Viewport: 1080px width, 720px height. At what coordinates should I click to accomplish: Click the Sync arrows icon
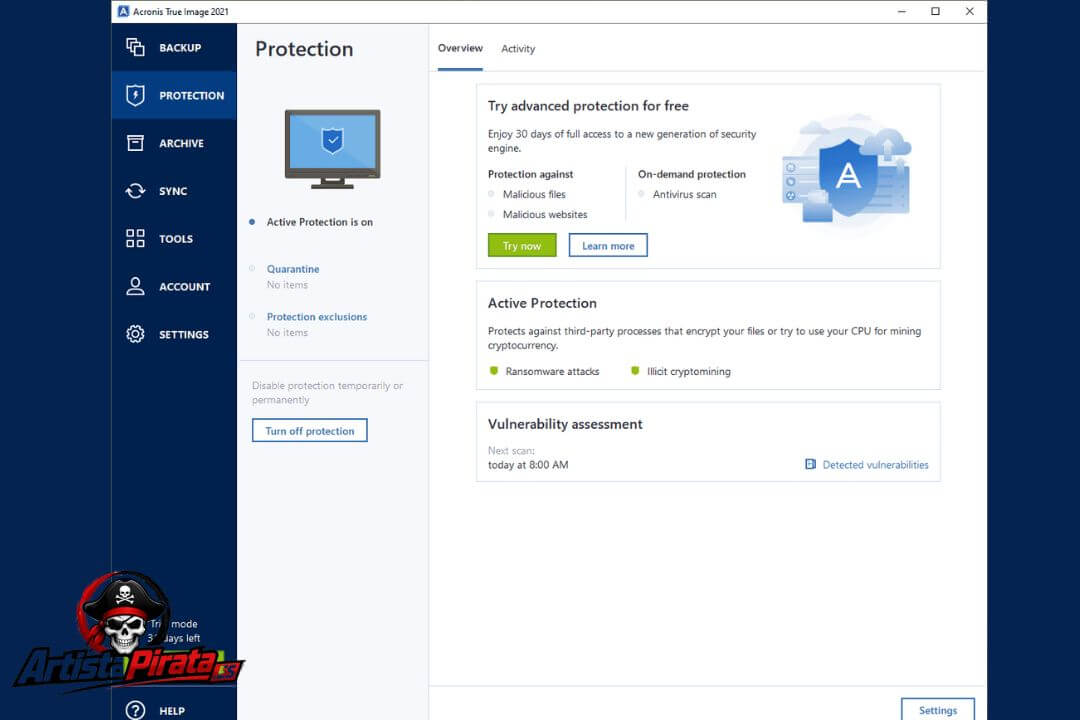point(135,191)
